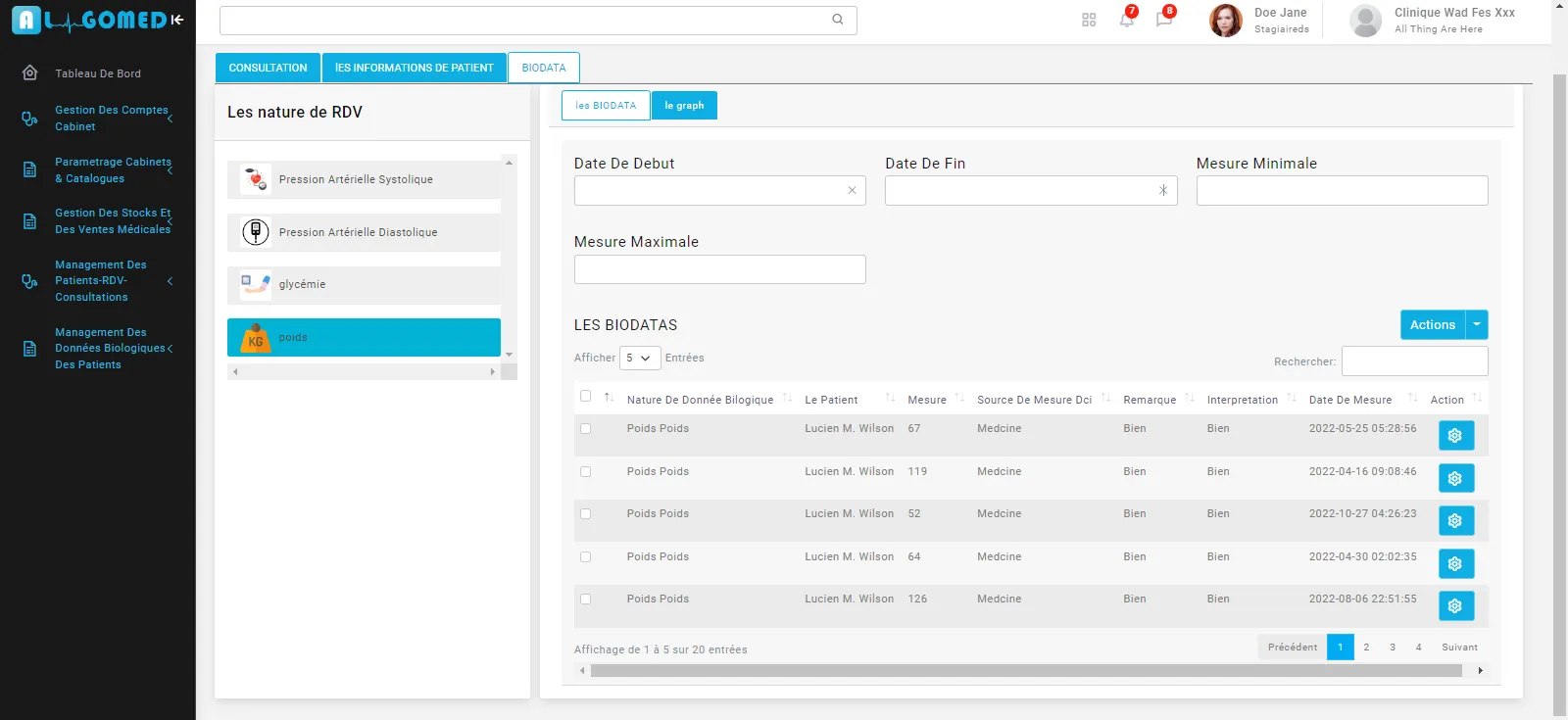Check the row with Mesure 119
The height and width of the screenshot is (720, 1568).
point(586,471)
